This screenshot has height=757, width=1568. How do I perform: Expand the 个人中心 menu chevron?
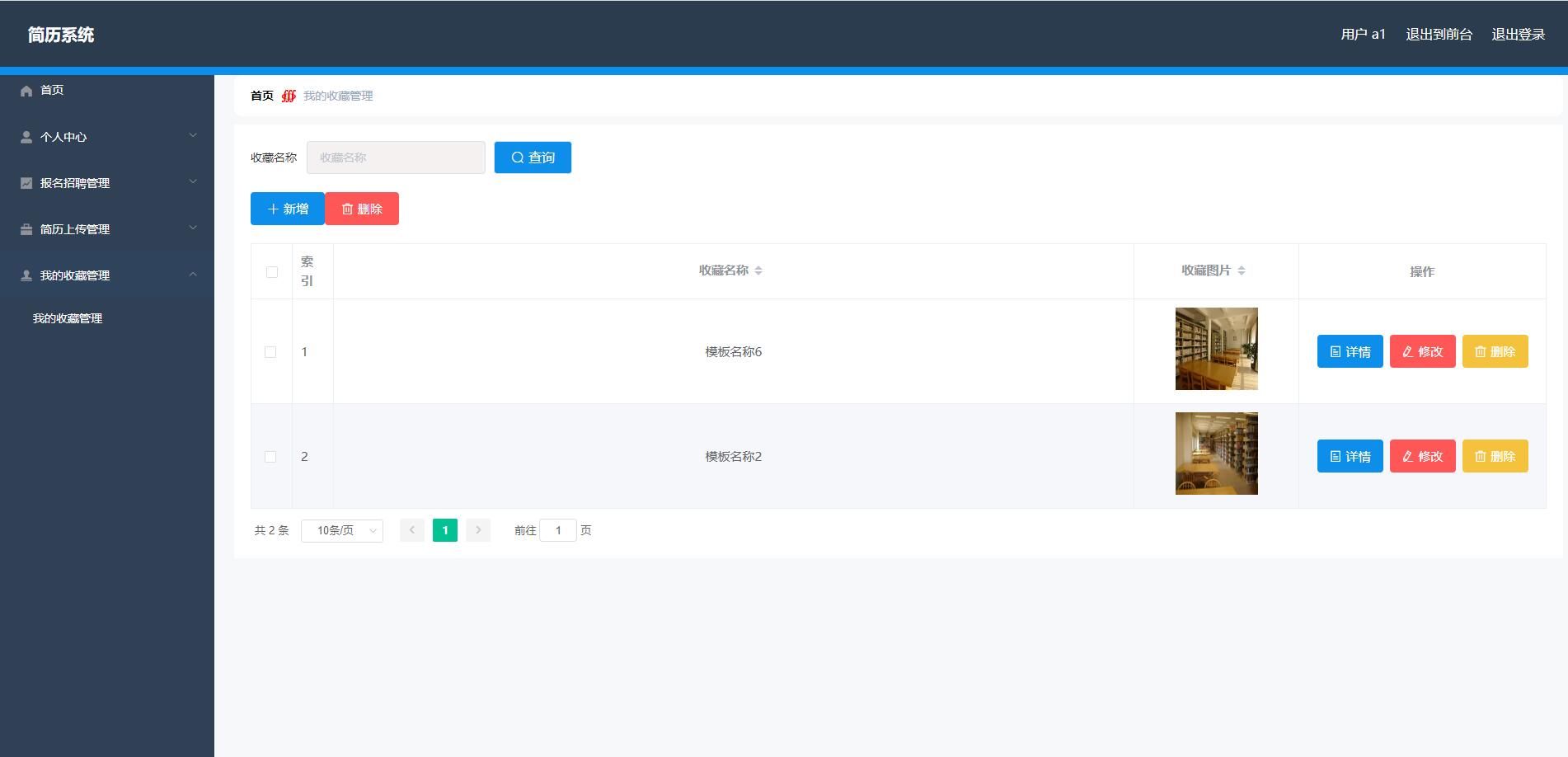[193, 136]
